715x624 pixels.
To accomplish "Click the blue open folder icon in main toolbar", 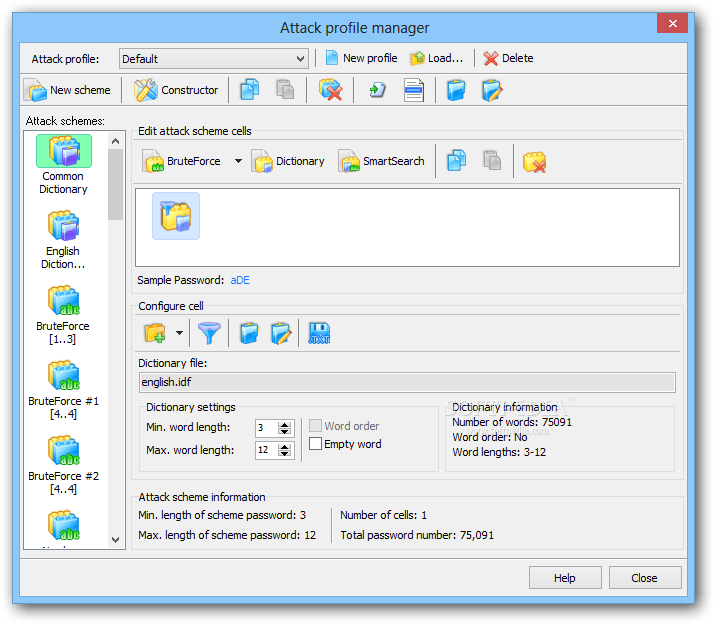I will click(456, 89).
